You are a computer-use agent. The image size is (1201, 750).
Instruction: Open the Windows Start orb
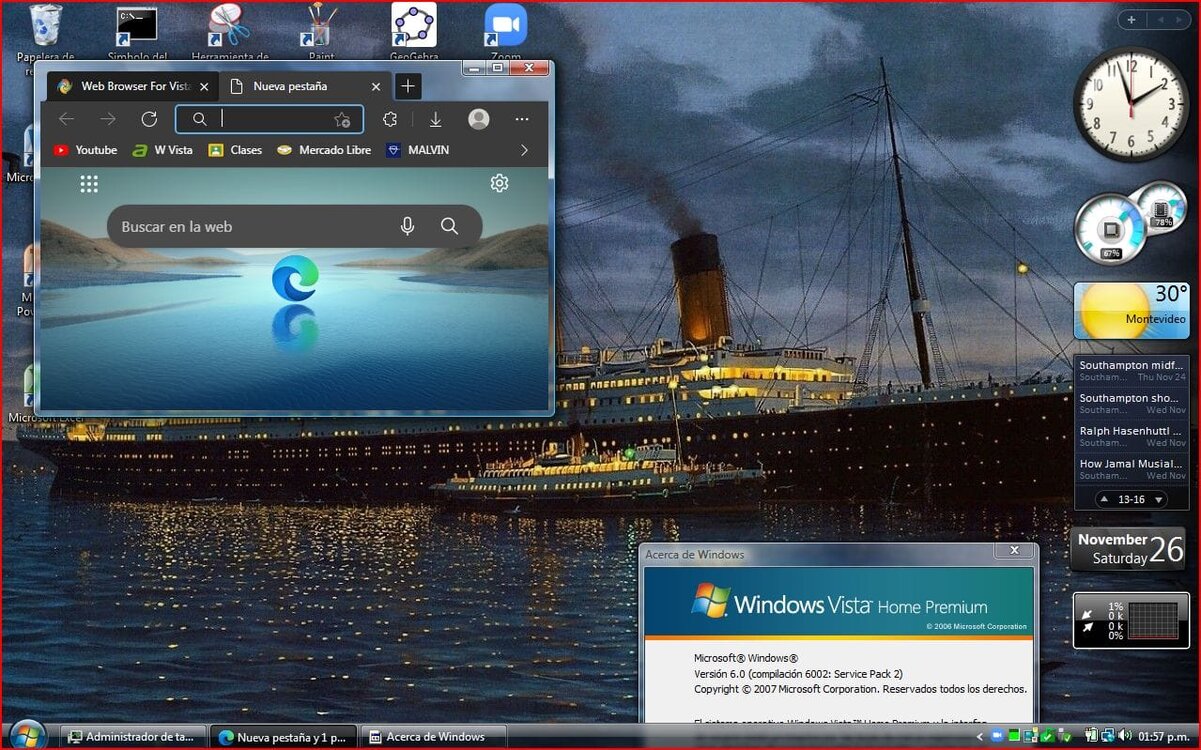point(28,735)
